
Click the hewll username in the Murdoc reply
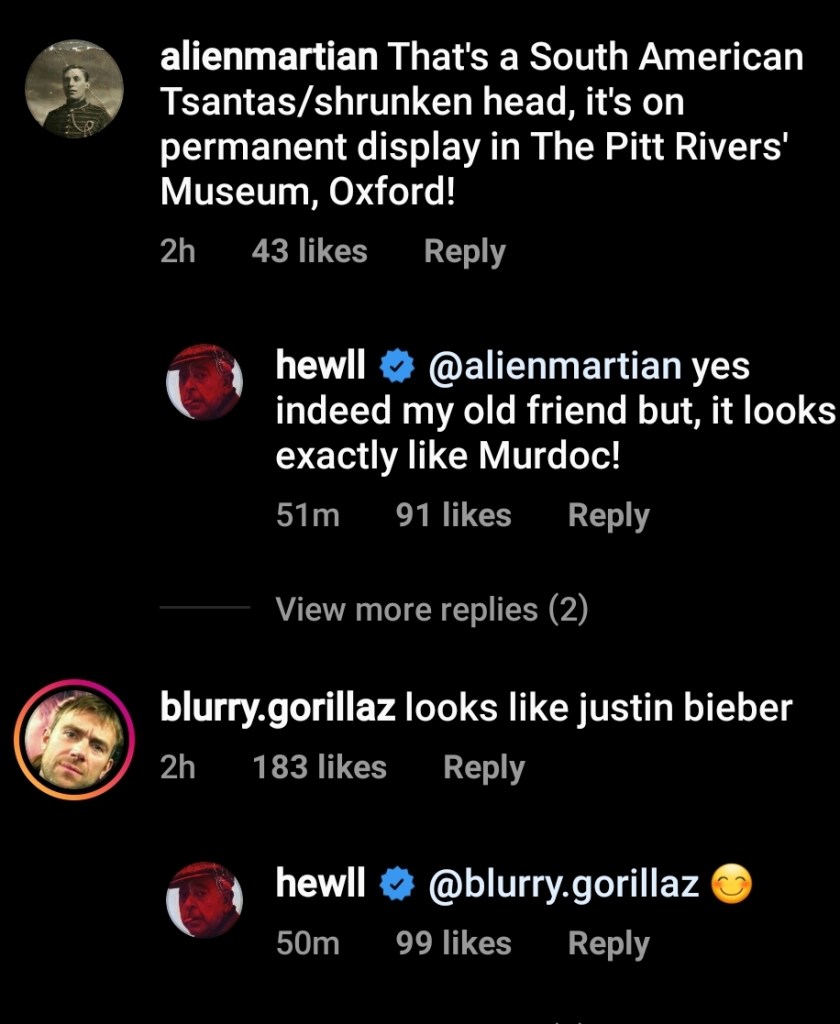(x=320, y=368)
